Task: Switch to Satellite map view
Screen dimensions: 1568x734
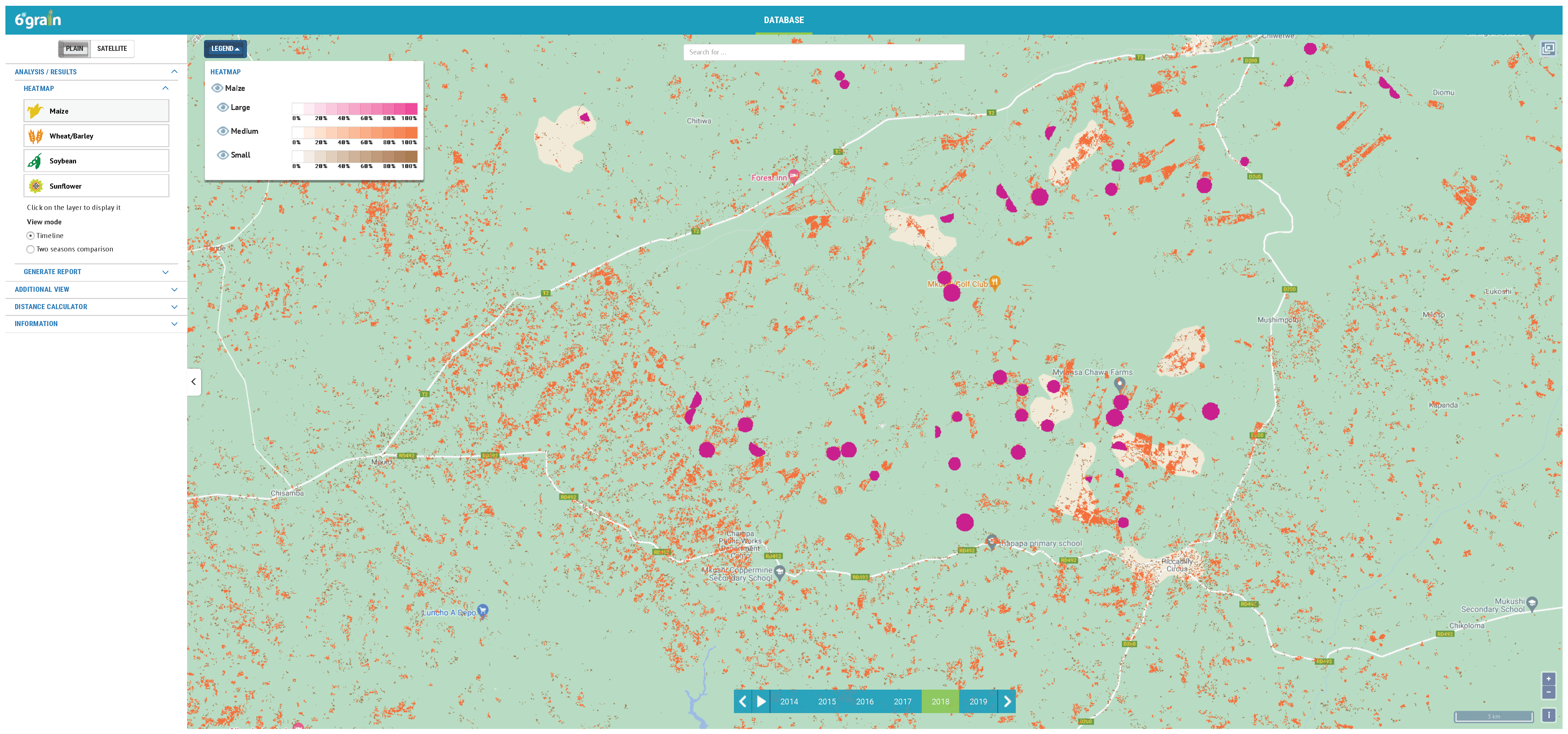Action: coord(112,49)
